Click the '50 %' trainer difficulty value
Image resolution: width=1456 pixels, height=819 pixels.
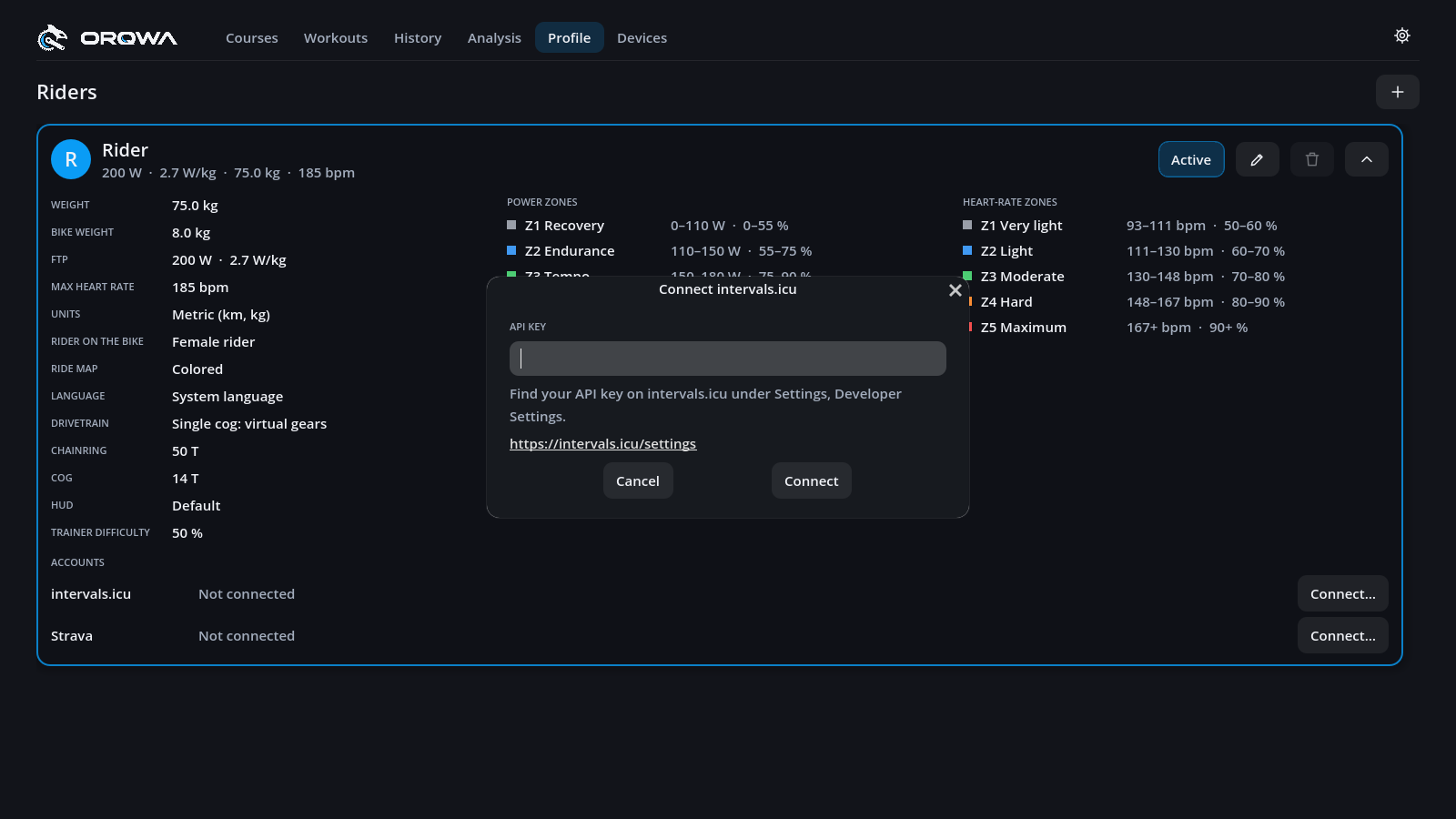click(x=187, y=533)
